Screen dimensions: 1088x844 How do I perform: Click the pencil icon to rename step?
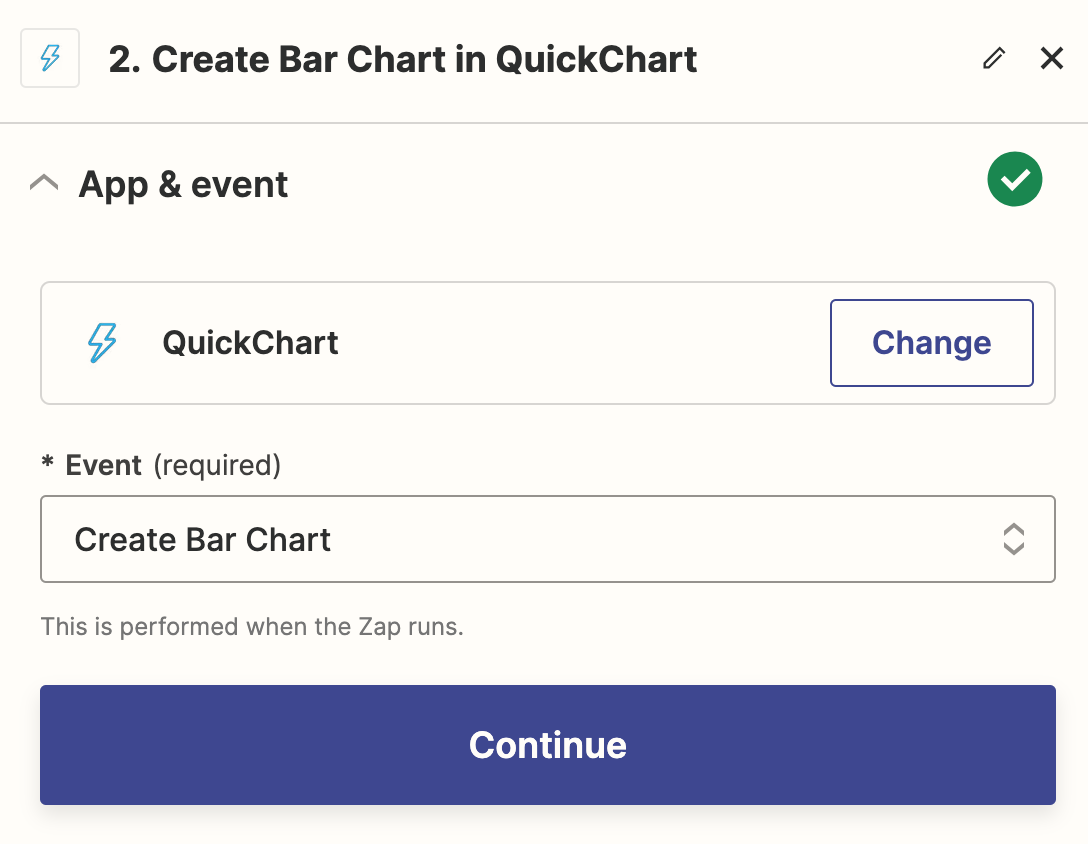pyautogui.click(x=994, y=58)
